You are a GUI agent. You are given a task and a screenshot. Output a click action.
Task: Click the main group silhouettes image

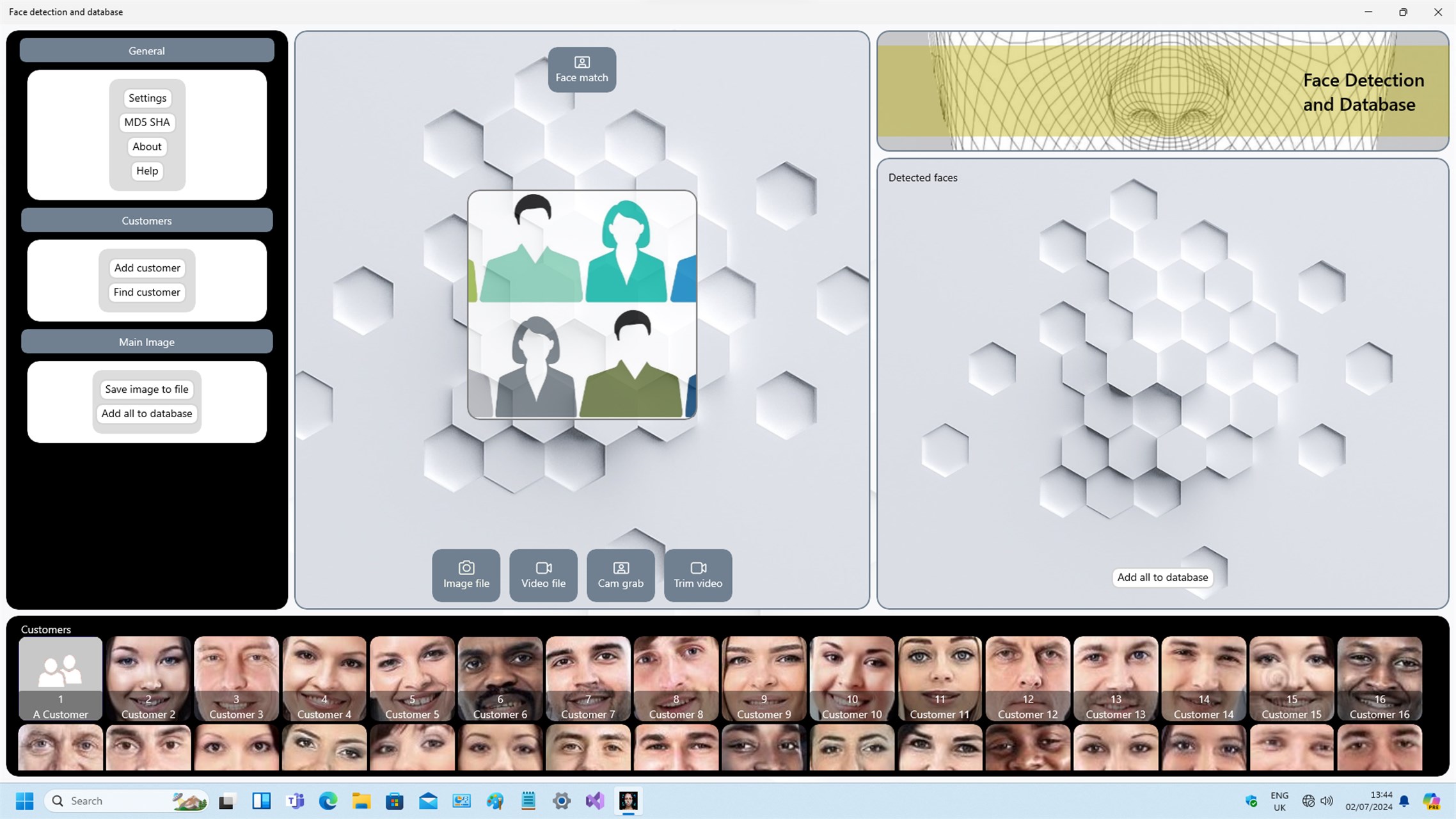click(x=582, y=305)
